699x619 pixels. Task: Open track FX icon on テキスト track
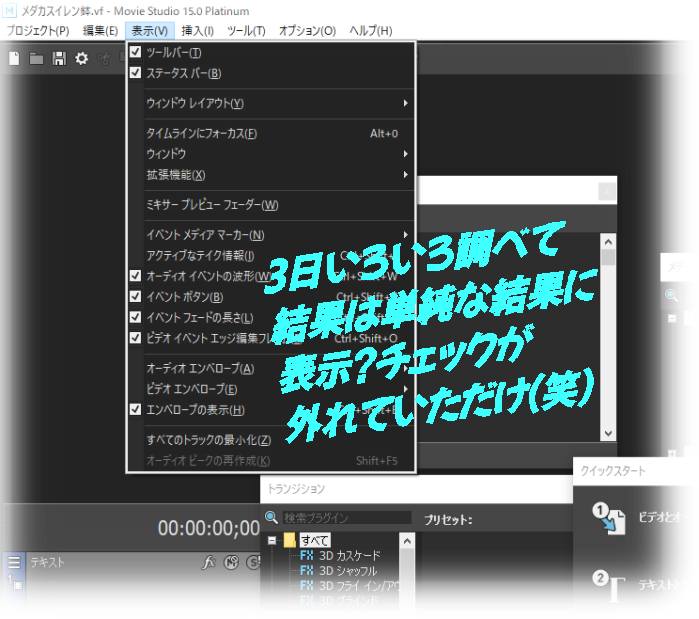pyautogui.click(x=208, y=562)
